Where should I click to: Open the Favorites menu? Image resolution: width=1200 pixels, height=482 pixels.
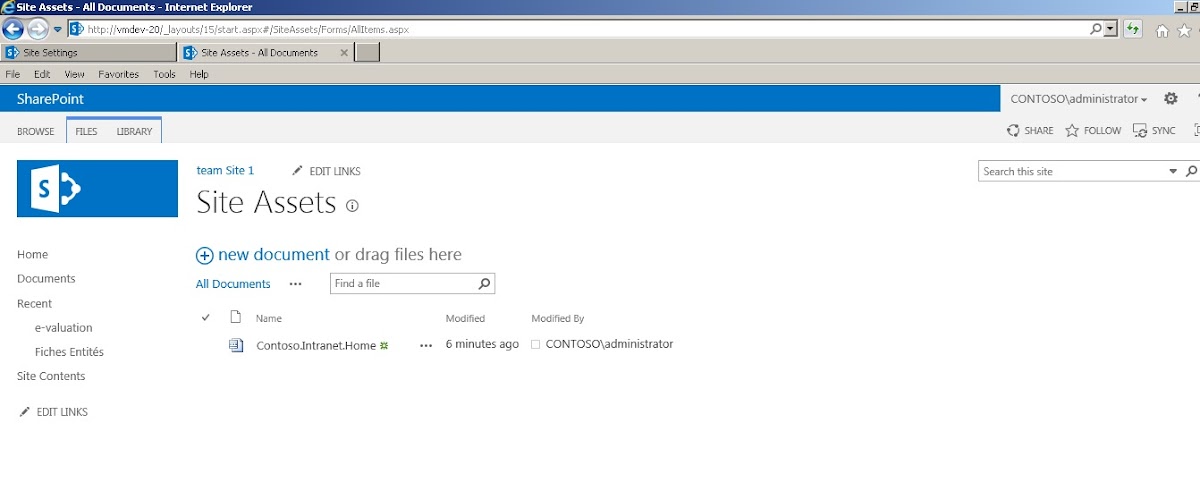[119, 74]
